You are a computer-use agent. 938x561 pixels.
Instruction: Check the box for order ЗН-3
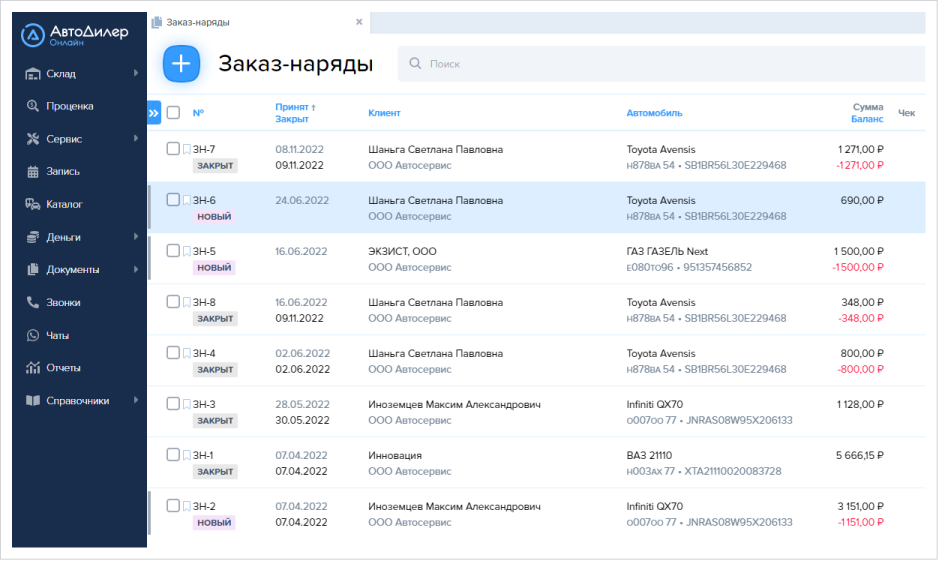pos(173,403)
